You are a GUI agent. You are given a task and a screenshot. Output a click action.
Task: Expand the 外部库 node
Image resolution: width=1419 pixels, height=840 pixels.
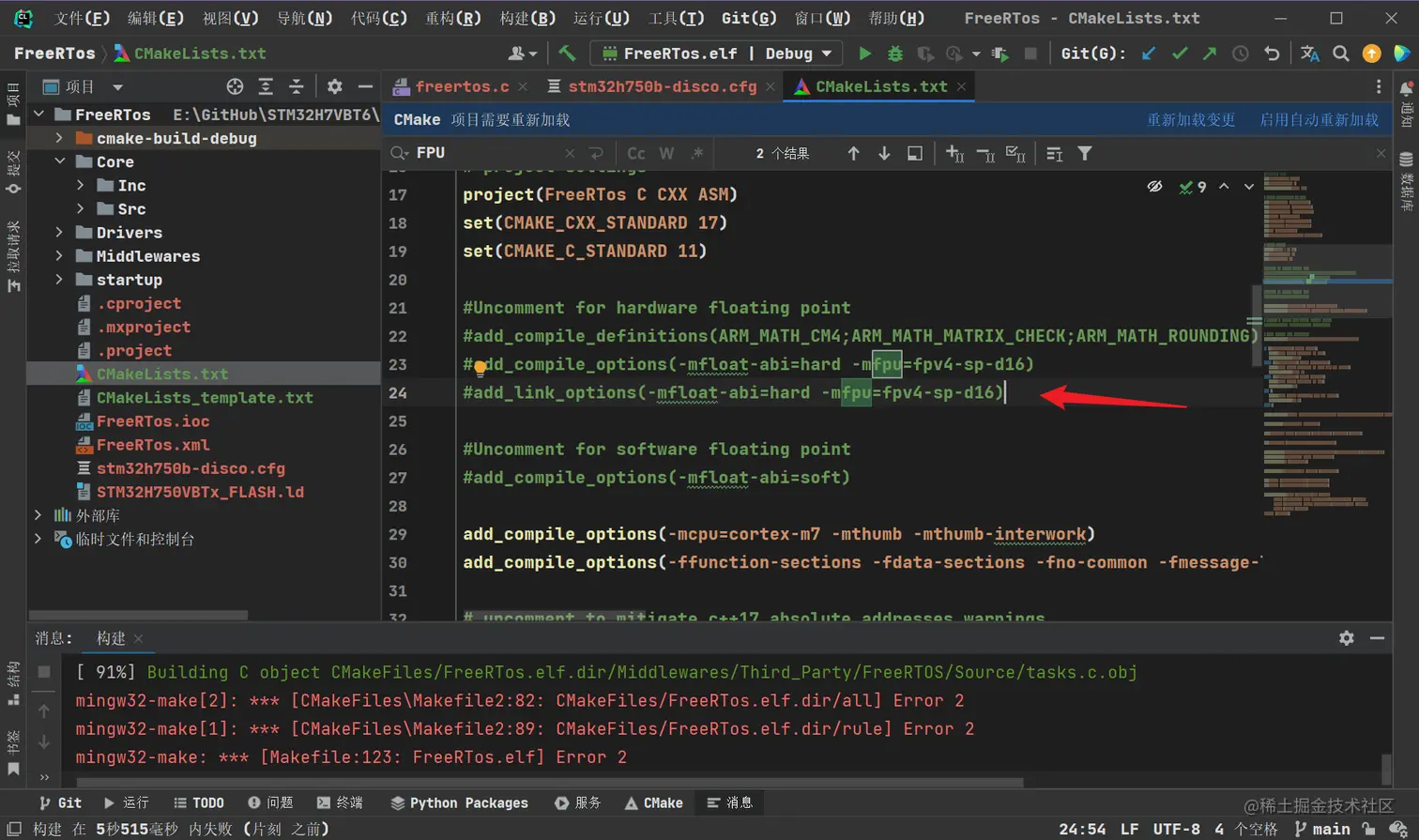38,514
